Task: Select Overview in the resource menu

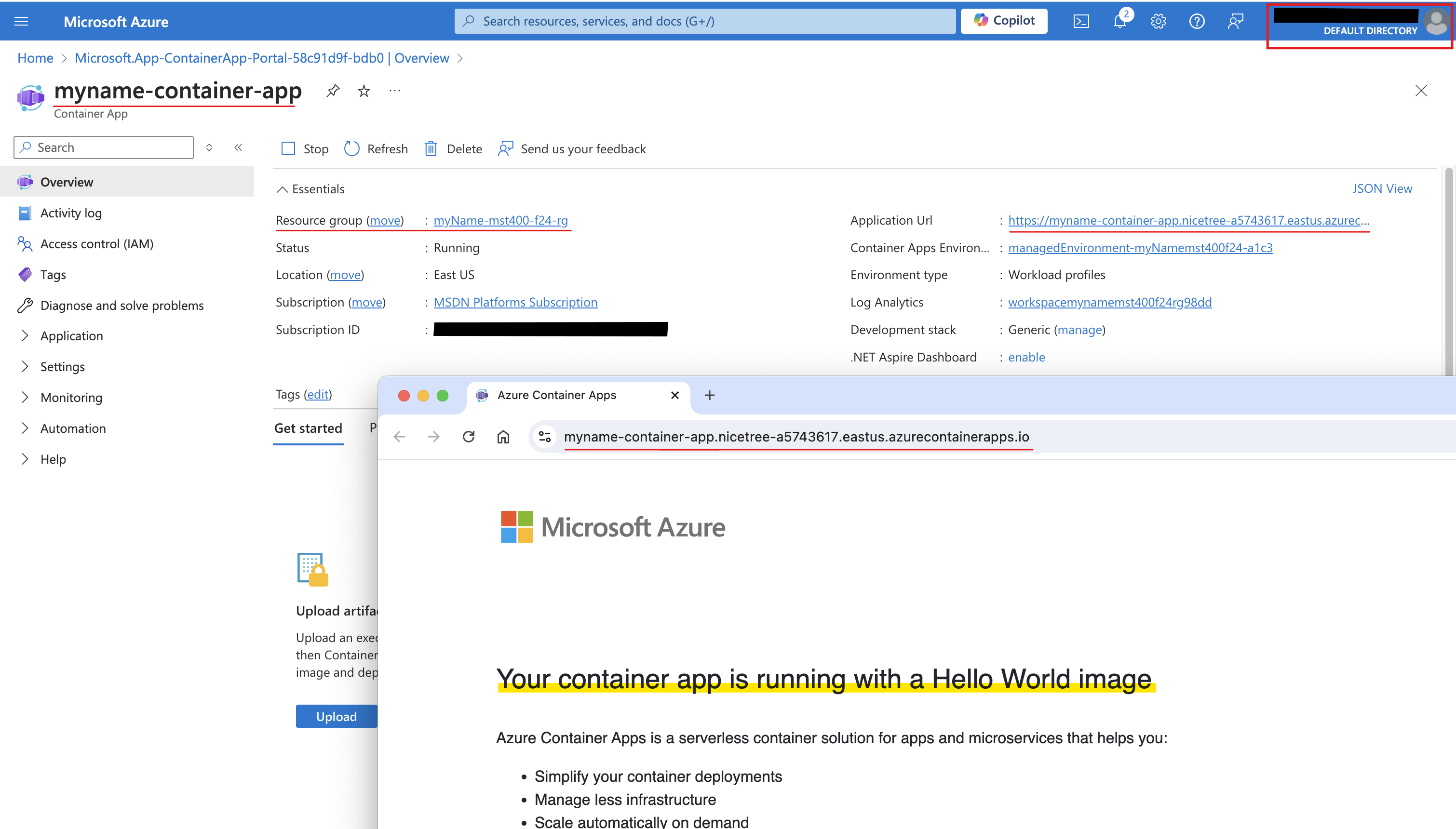Action: click(126, 182)
